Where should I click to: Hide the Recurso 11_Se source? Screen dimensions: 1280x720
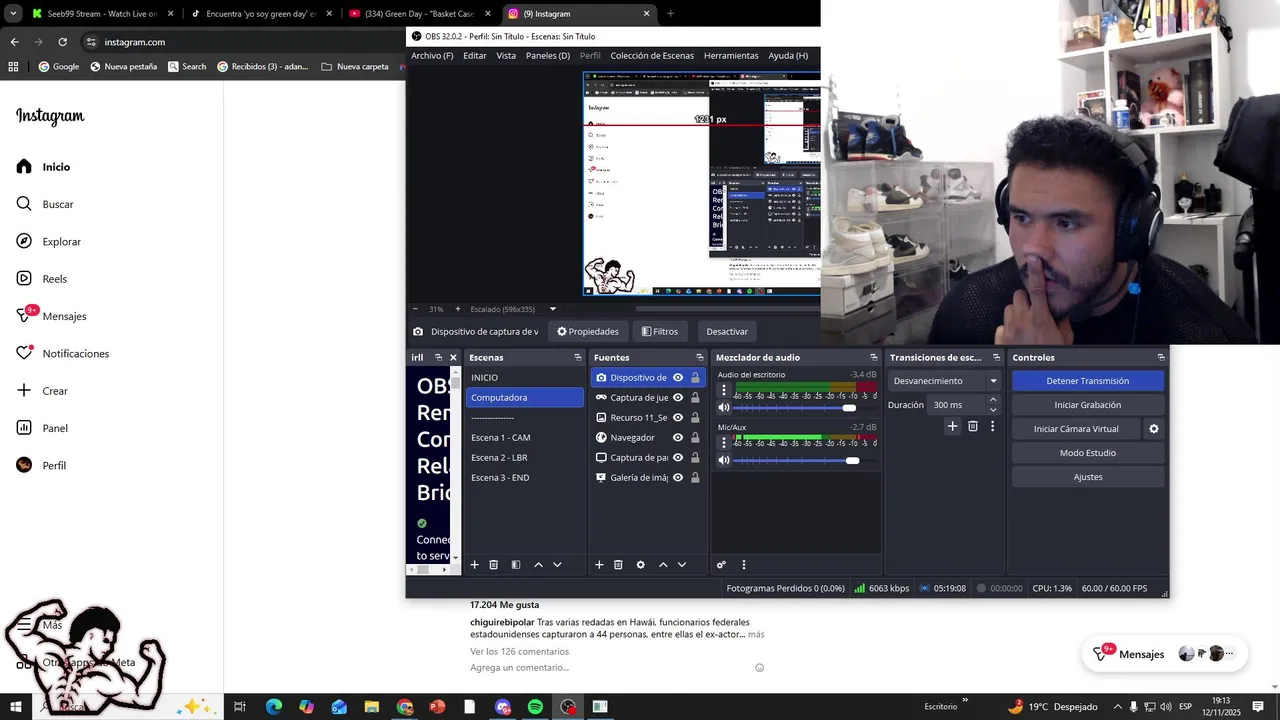coord(678,417)
